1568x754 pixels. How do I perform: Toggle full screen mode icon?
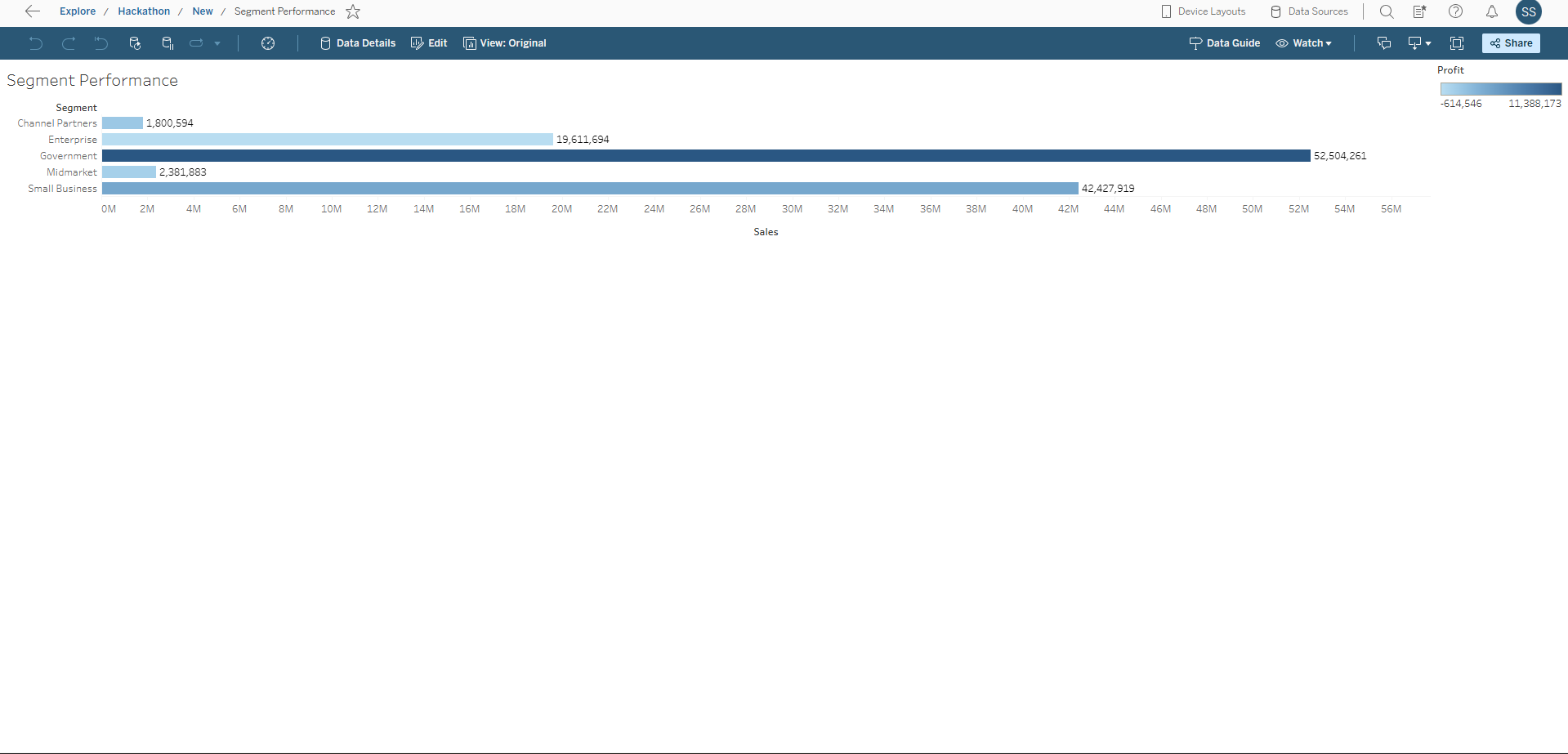coord(1457,43)
